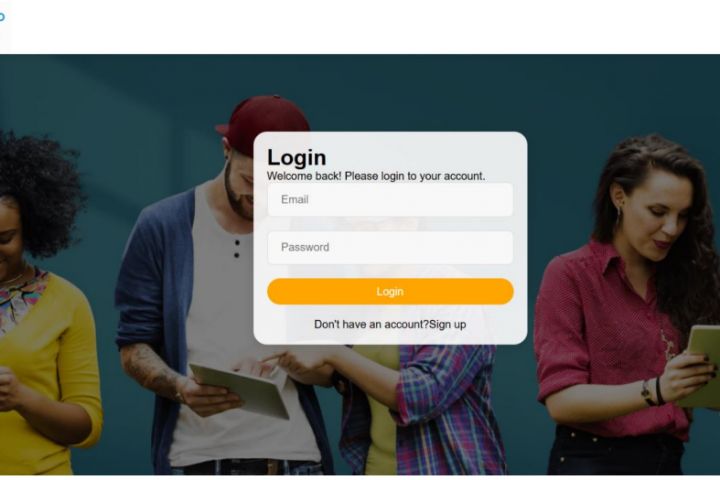Focus the Password input field
The width and height of the screenshot is (720, 480).
click(x=390, y=248)
